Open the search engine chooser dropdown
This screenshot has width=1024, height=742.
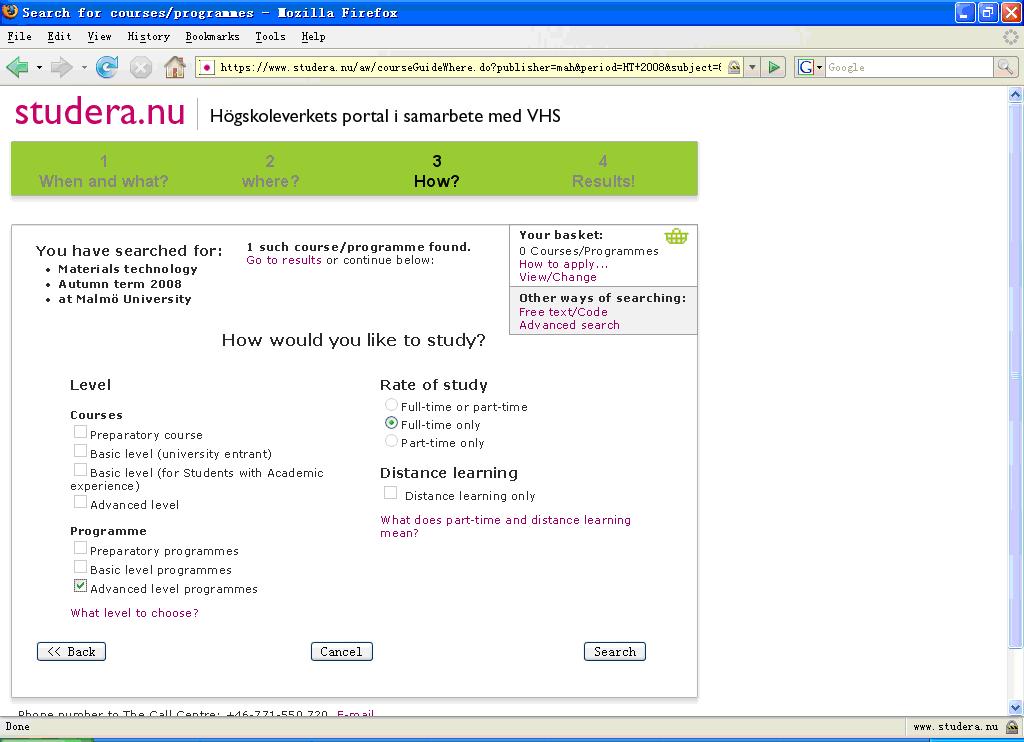click(x=819, y=67)
